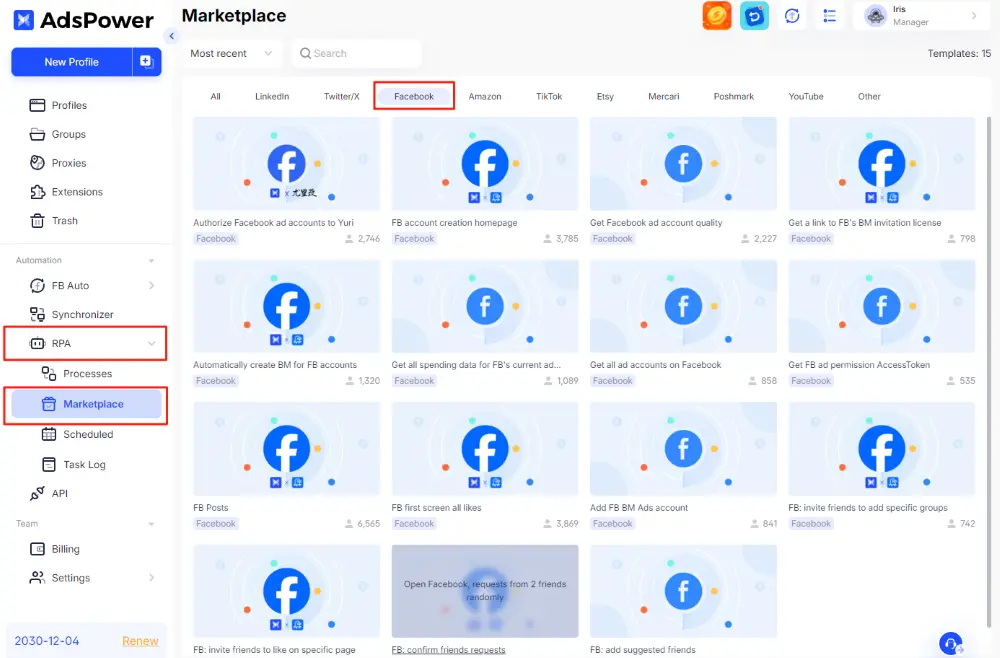The image size is (1000, 658).
Task: Expand the Settings submenu chevron
Action: 152,578
